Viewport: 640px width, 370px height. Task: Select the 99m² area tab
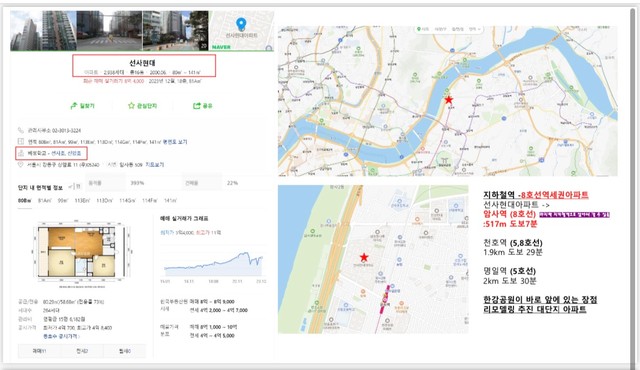[63, 201]
